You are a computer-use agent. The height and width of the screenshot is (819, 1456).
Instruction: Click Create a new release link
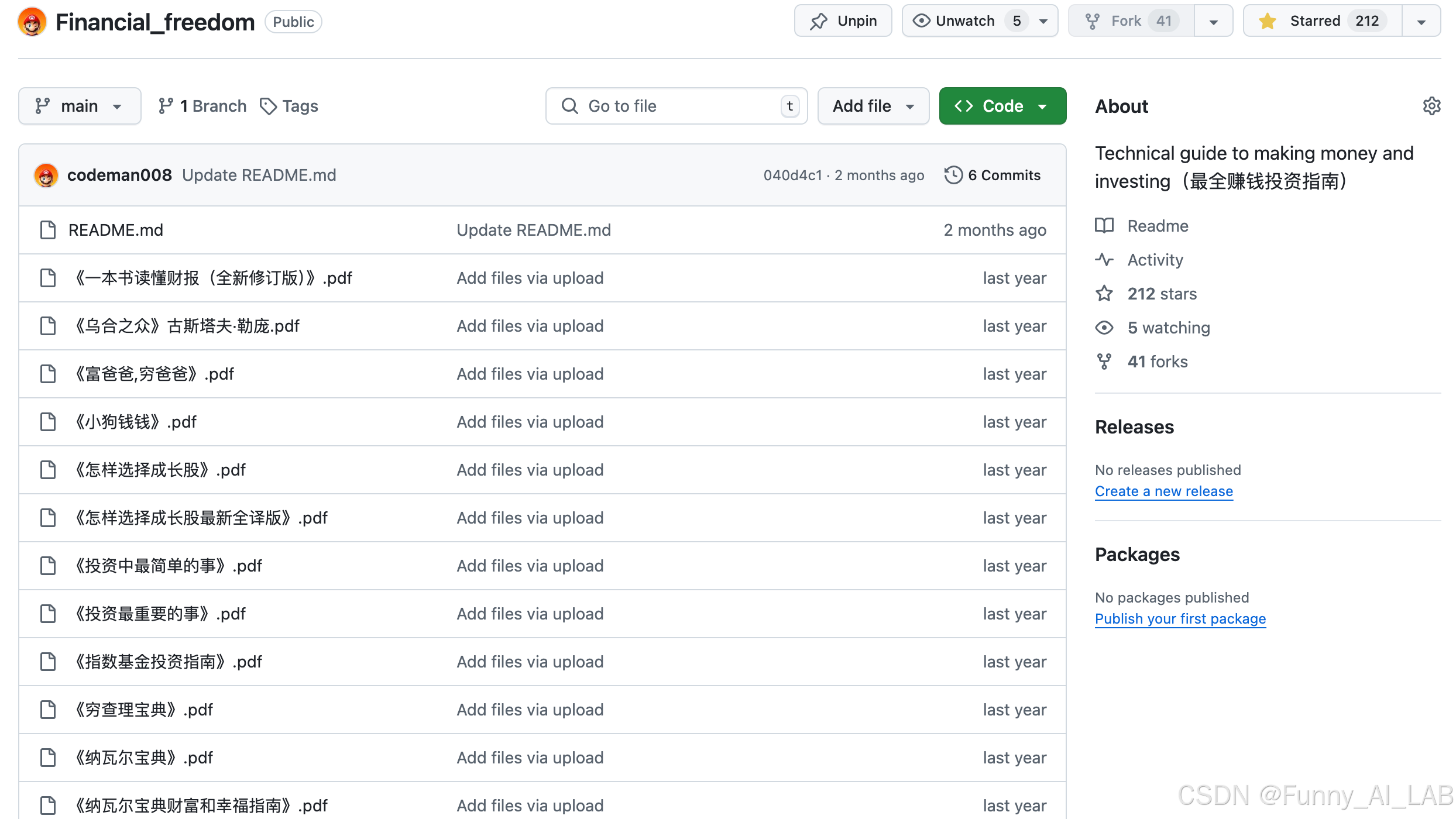(1163, 491)
